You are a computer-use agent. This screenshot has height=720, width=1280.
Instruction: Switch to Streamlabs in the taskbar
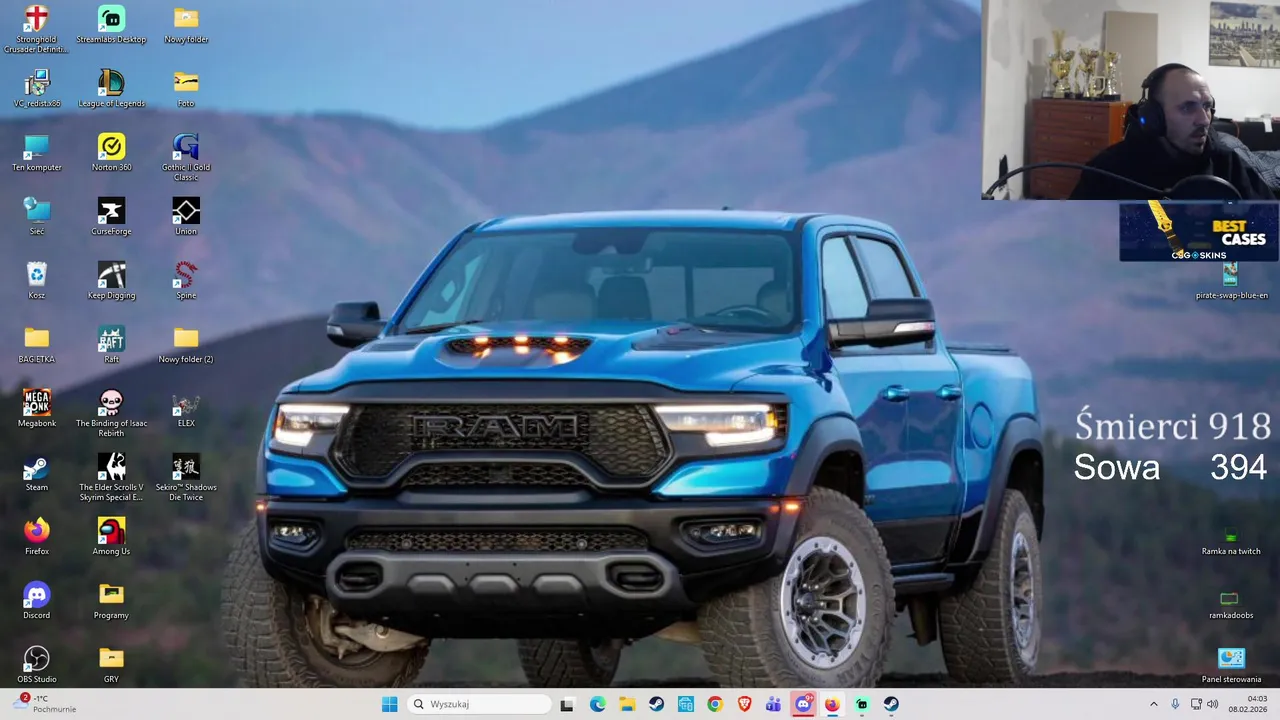coord(861,704)
